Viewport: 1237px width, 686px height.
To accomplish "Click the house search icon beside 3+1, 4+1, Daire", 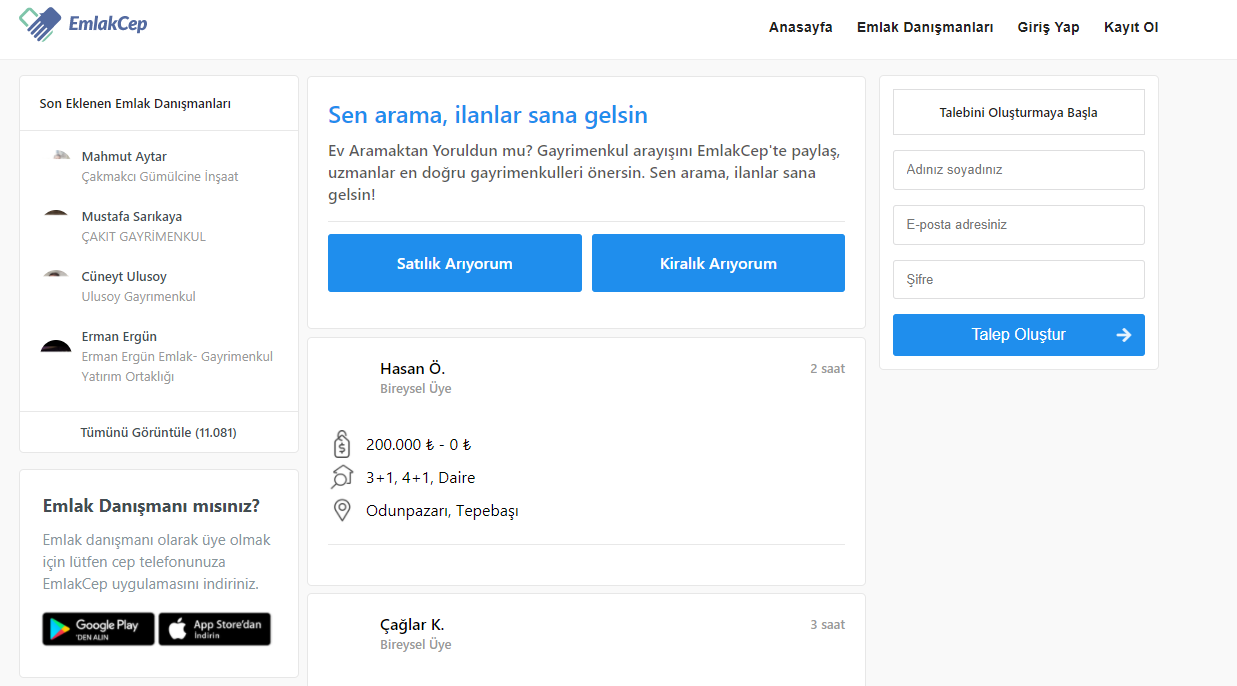I will tap(342, 477).
